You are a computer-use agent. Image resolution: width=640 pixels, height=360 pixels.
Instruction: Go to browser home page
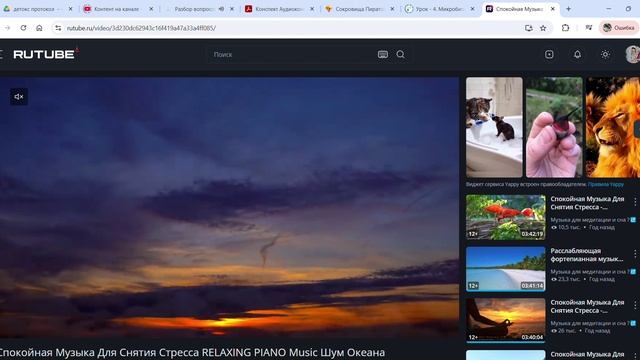[39, 28]
